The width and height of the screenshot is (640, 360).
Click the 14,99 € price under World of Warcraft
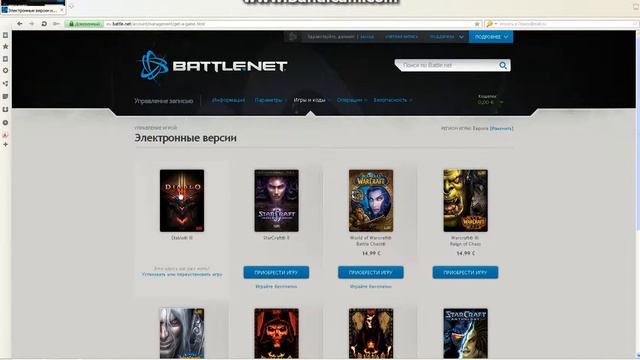371,253
